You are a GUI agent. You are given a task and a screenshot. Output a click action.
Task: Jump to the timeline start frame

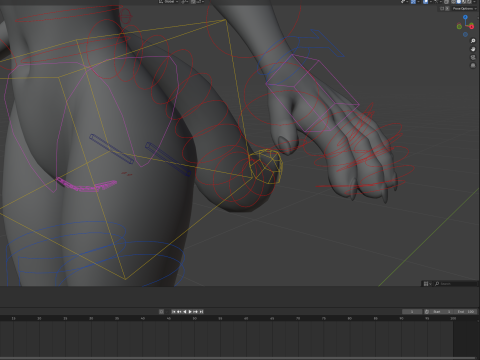coord(174,312)
